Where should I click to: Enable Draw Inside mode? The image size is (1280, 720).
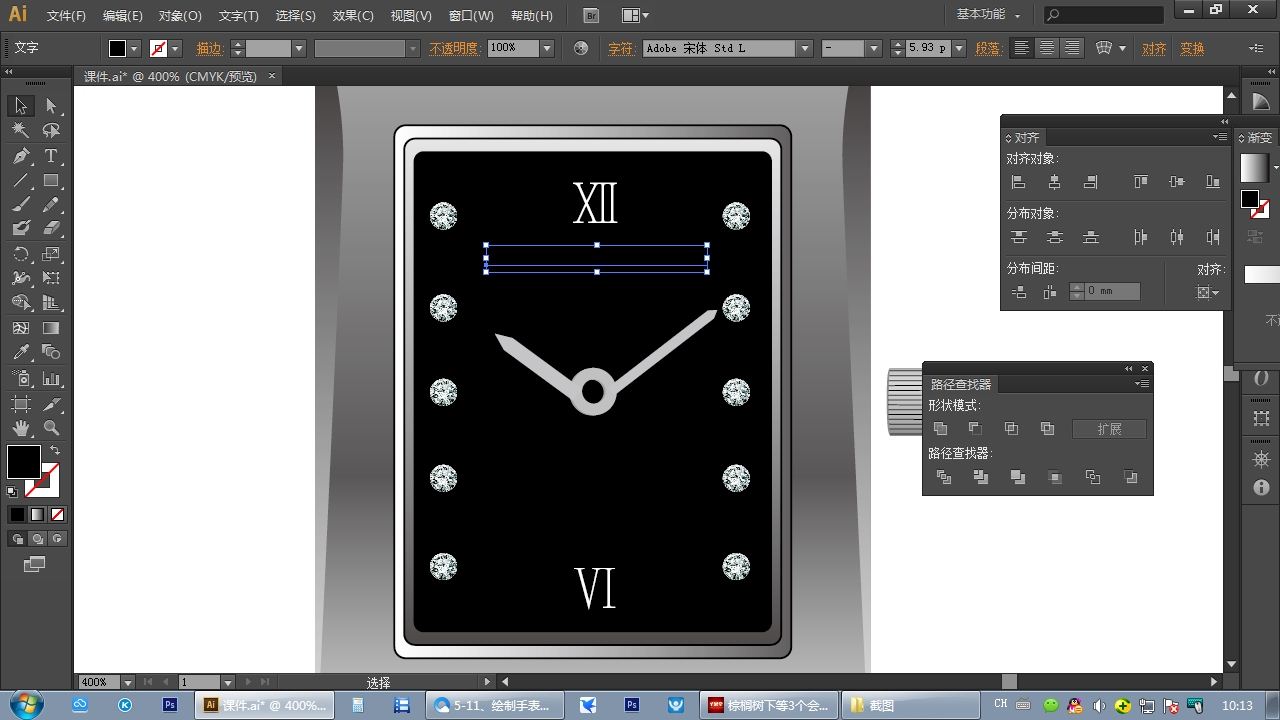tap(57, 539)
